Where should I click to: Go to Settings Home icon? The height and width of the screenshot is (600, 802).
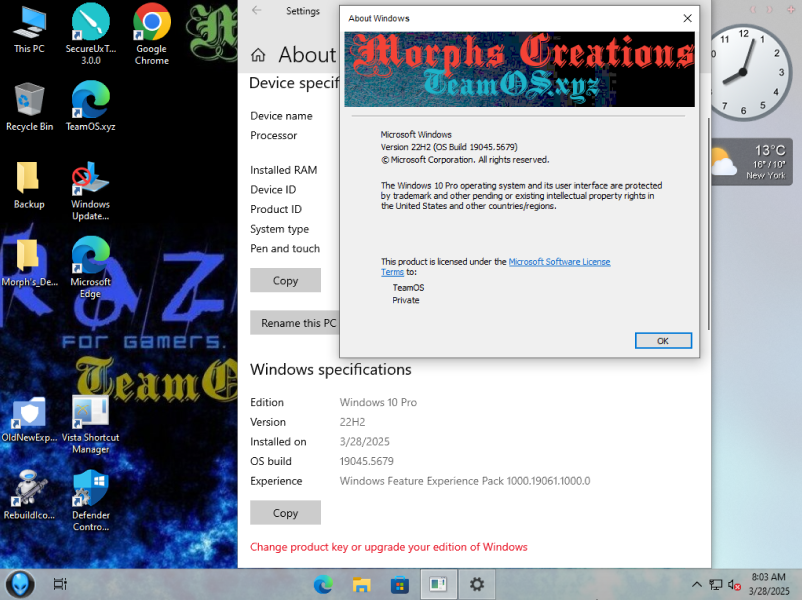(x=258, y=55)
